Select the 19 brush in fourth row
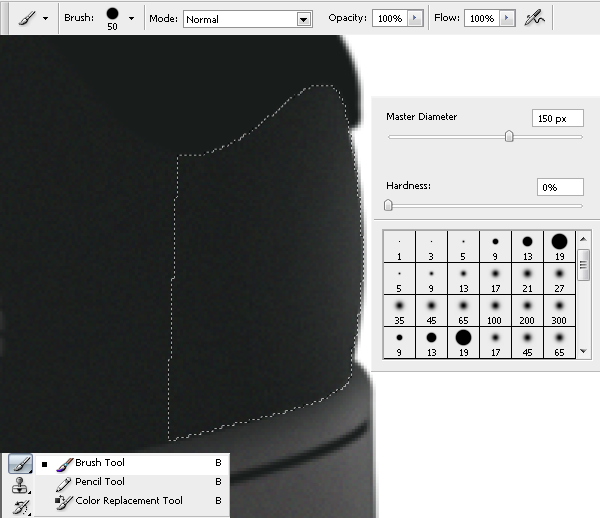The image size is (600, 518). [x=463, y=343]
